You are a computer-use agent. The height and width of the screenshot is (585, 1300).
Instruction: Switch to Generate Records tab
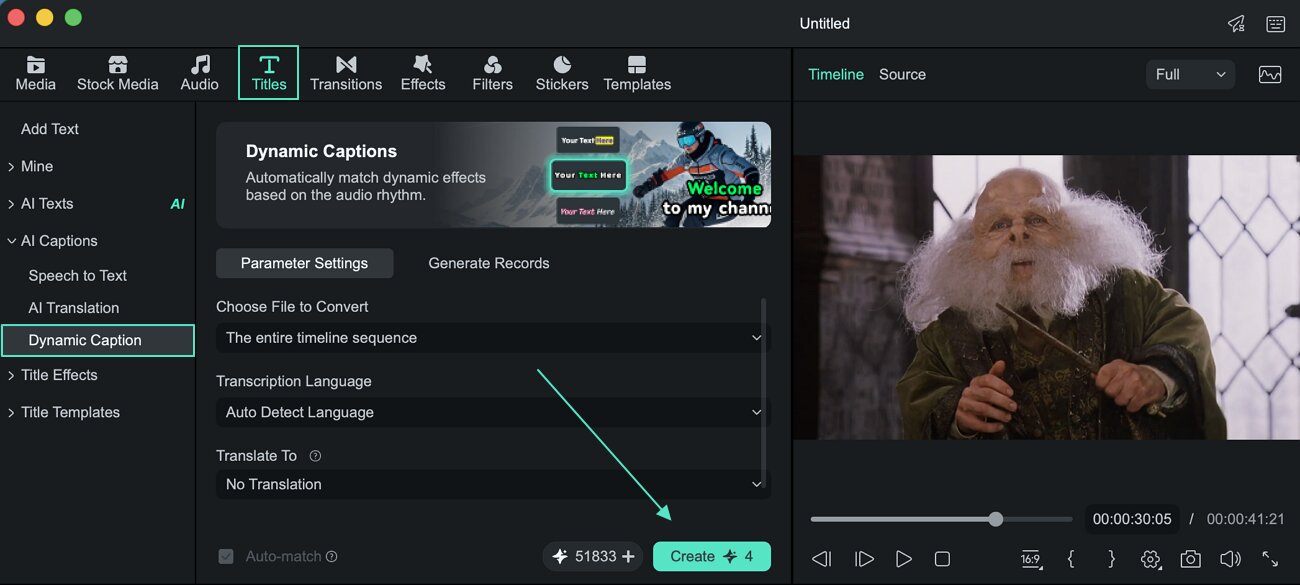coord(489,263)
